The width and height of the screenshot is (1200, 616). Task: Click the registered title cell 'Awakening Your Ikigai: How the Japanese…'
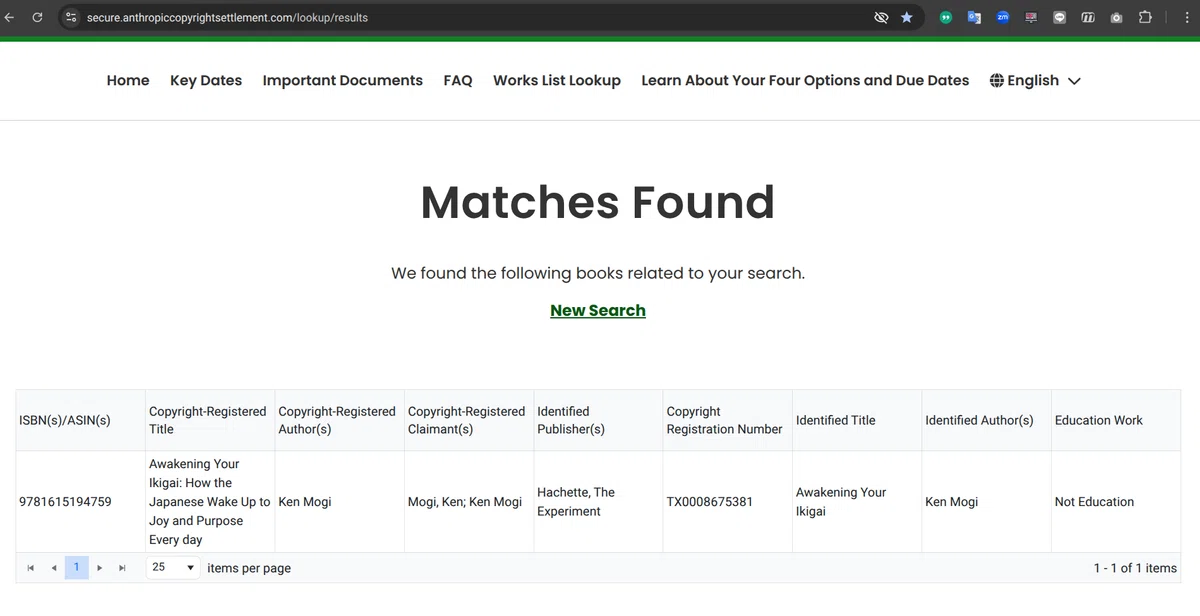(209, 502)
